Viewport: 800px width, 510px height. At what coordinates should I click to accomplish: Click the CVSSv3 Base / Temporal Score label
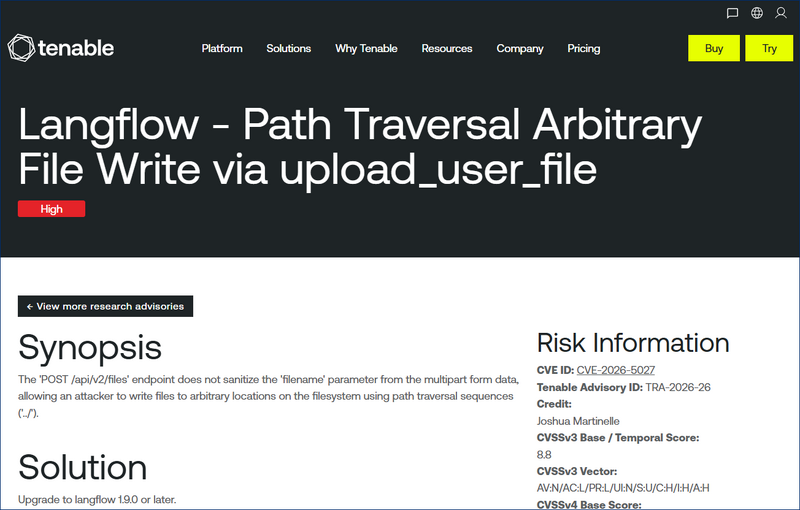pos(618,438)
